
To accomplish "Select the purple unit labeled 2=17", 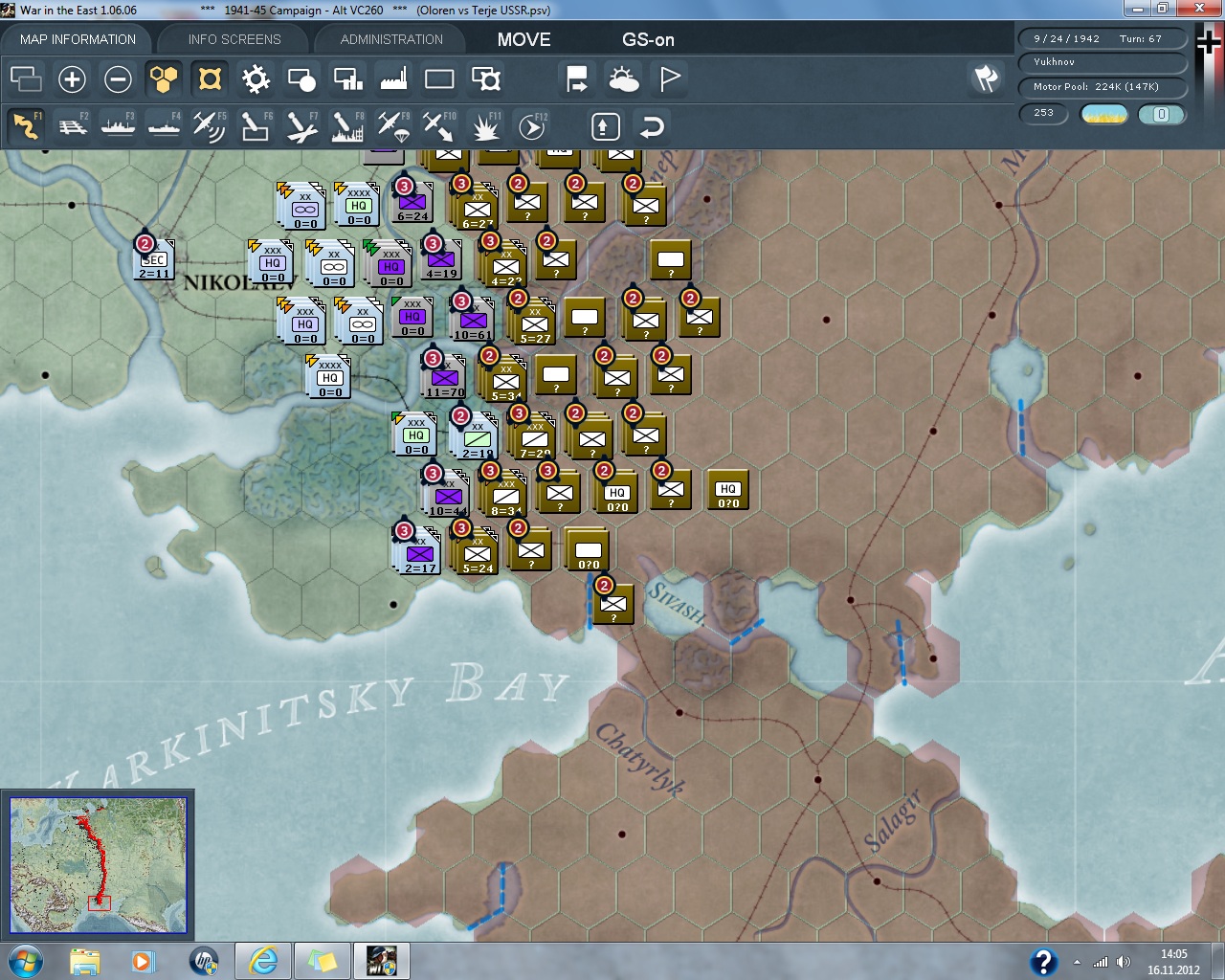I will point(418,552).
